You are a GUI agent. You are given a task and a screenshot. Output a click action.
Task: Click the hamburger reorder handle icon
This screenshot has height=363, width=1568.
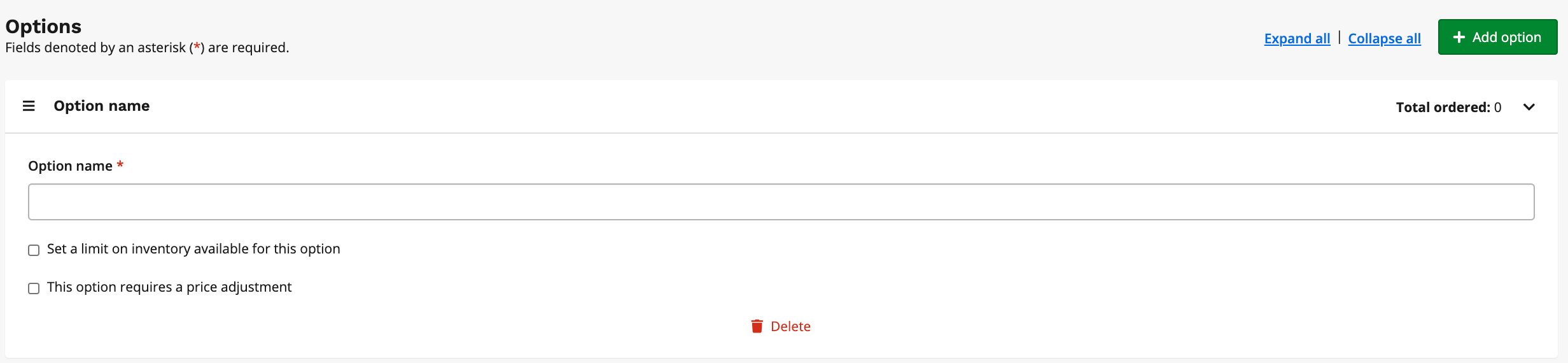29,106
